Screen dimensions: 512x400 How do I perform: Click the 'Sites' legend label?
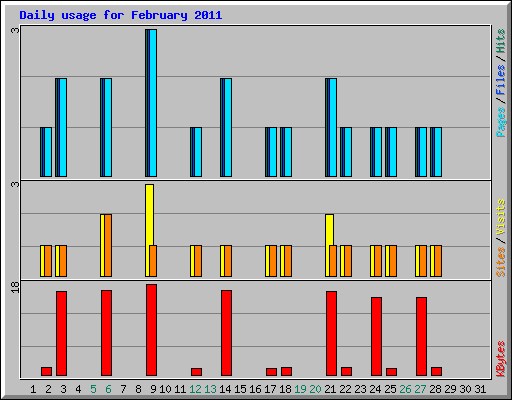501,262
